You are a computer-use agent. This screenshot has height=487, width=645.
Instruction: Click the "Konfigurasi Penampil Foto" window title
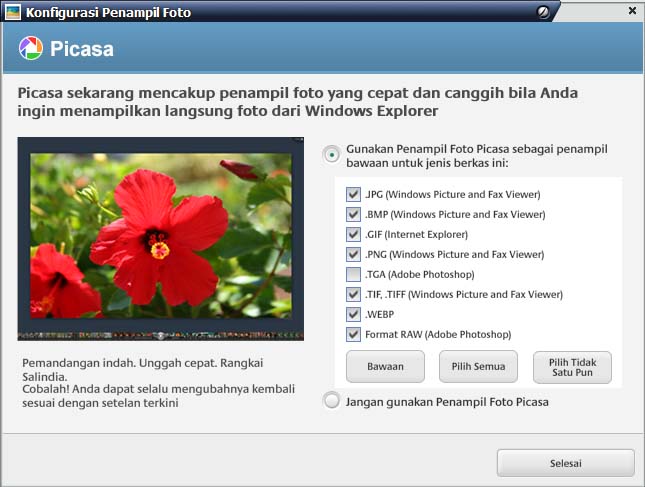109,13
